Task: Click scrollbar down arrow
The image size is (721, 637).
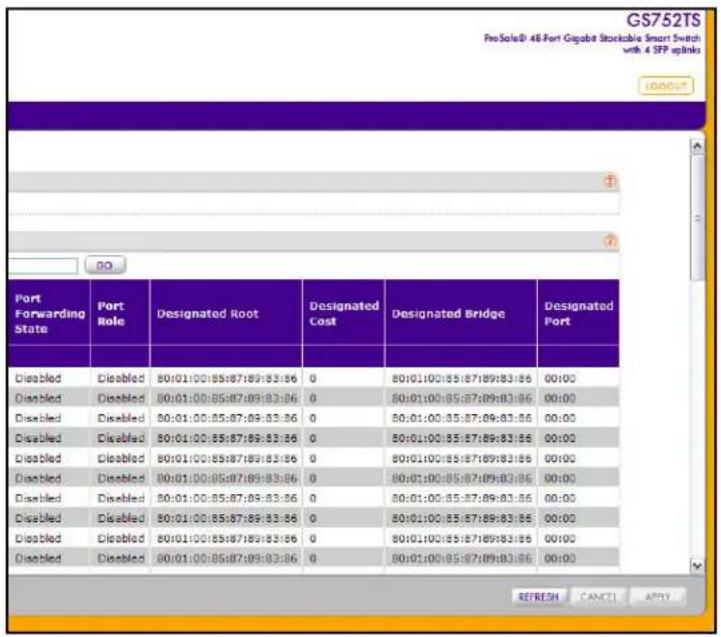Action: pos(697,566)
